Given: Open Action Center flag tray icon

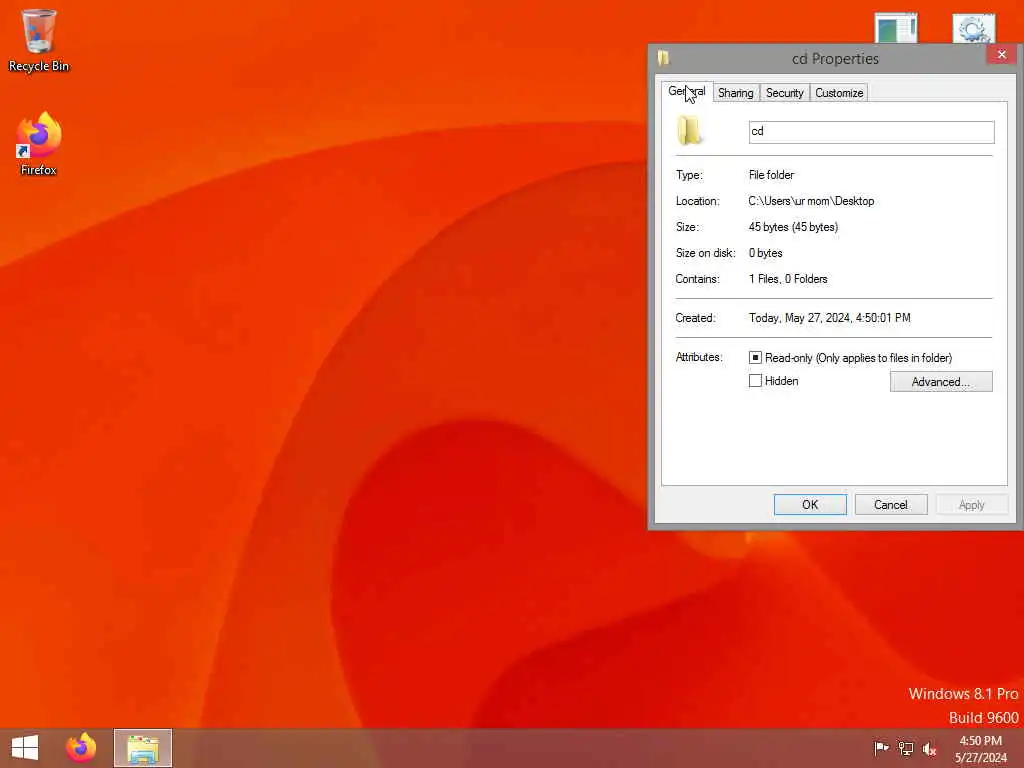Looking at the screenshot, I should pyautogui.click(x=881, y=748).
